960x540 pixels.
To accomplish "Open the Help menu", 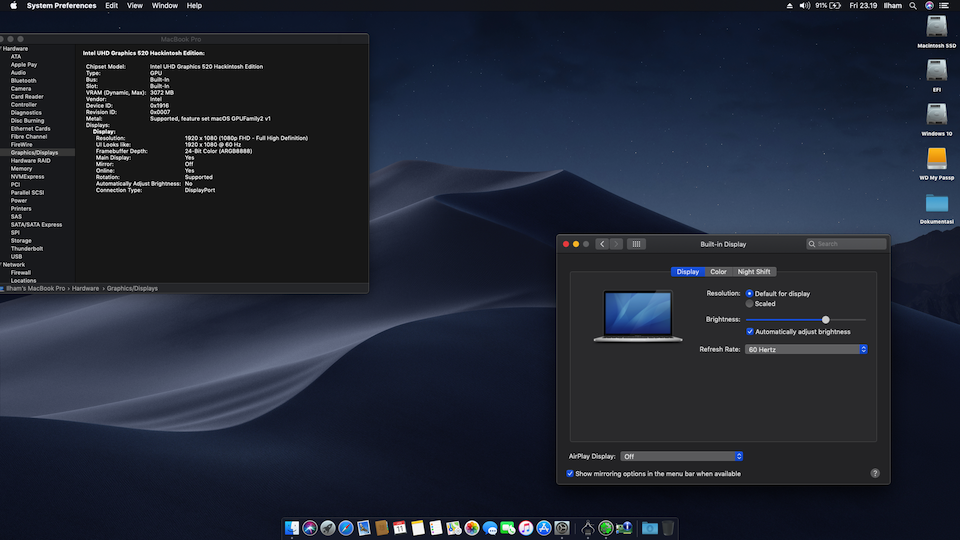I will [x=194, y=6].
